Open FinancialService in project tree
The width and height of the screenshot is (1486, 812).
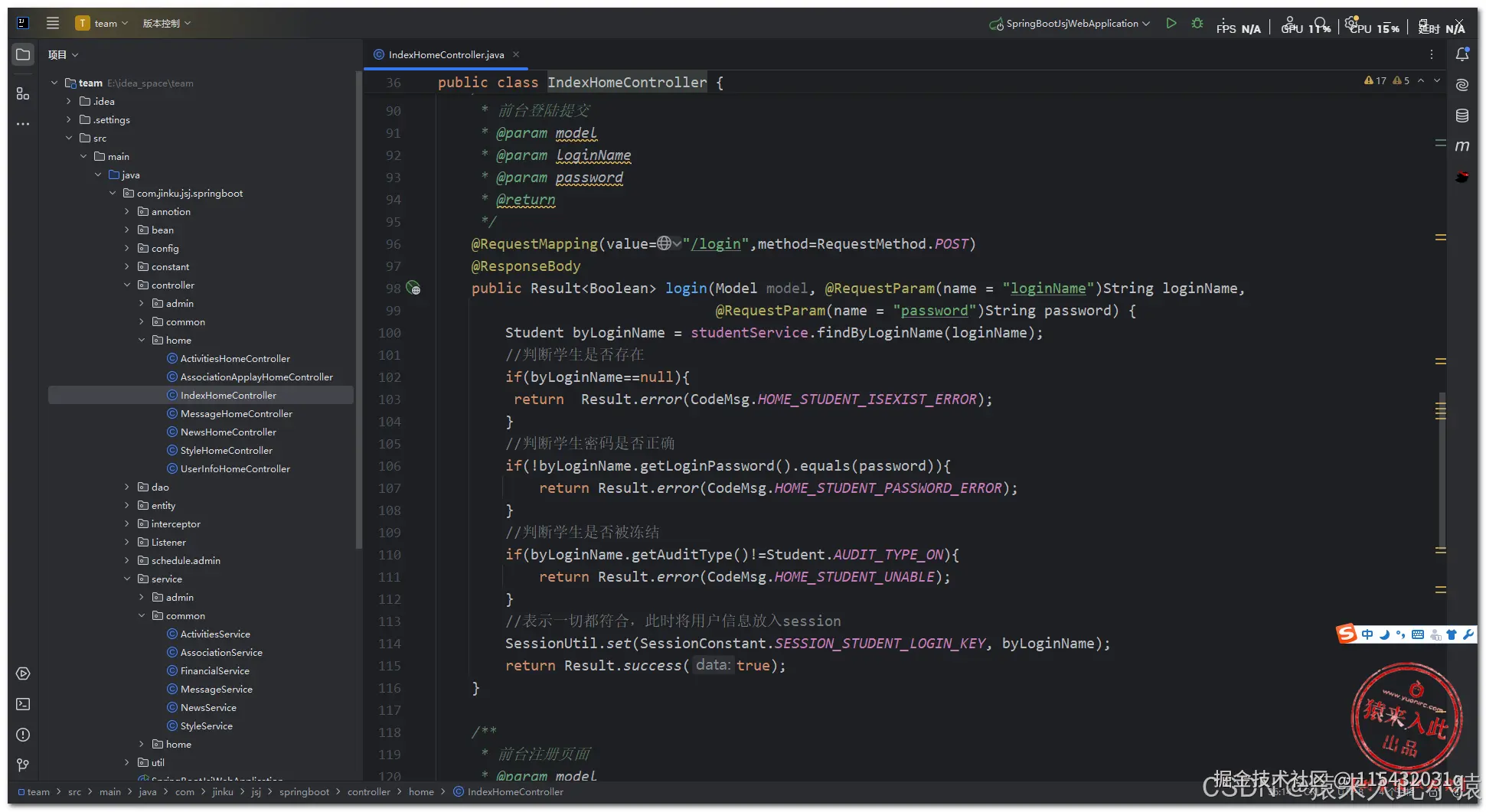(215, 670)
